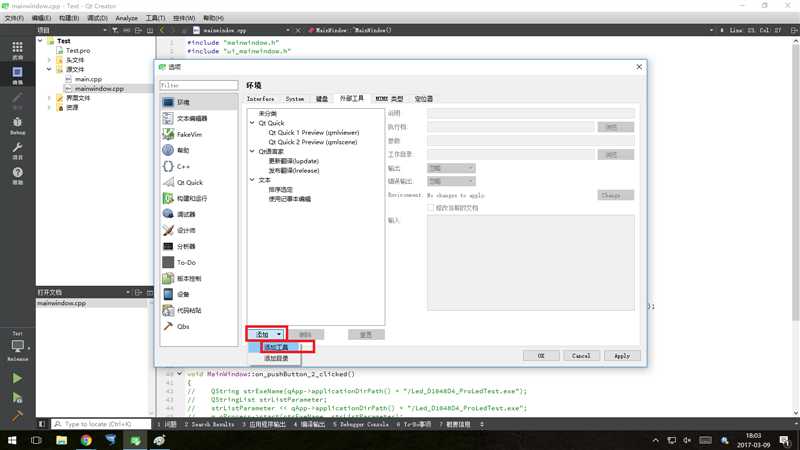Screen dimensions: 800x450
Task: Expand the 头文件 folder in project tree
Action: pos(49,60)
